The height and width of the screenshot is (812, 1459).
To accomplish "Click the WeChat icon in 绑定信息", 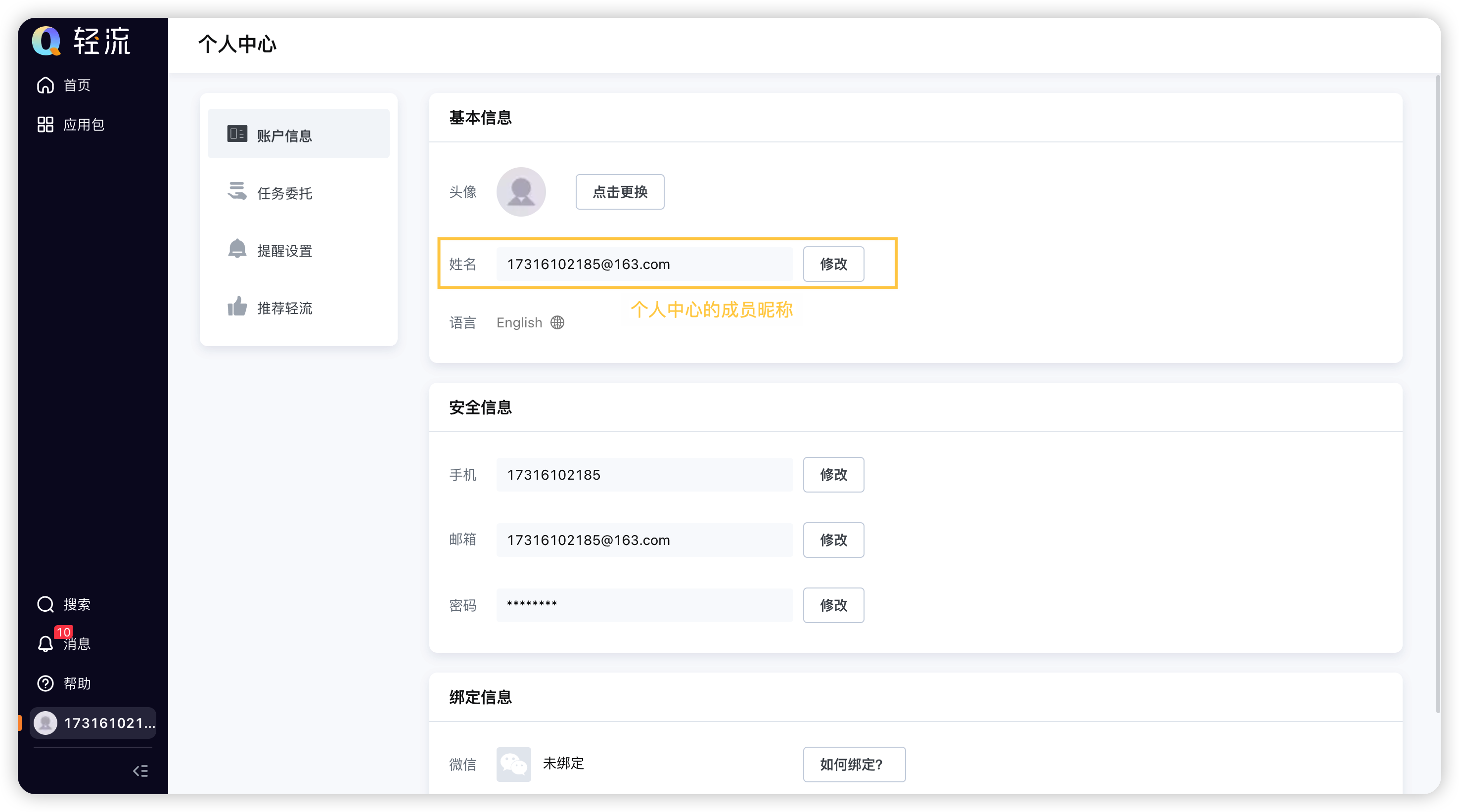I will pos(514,765).
